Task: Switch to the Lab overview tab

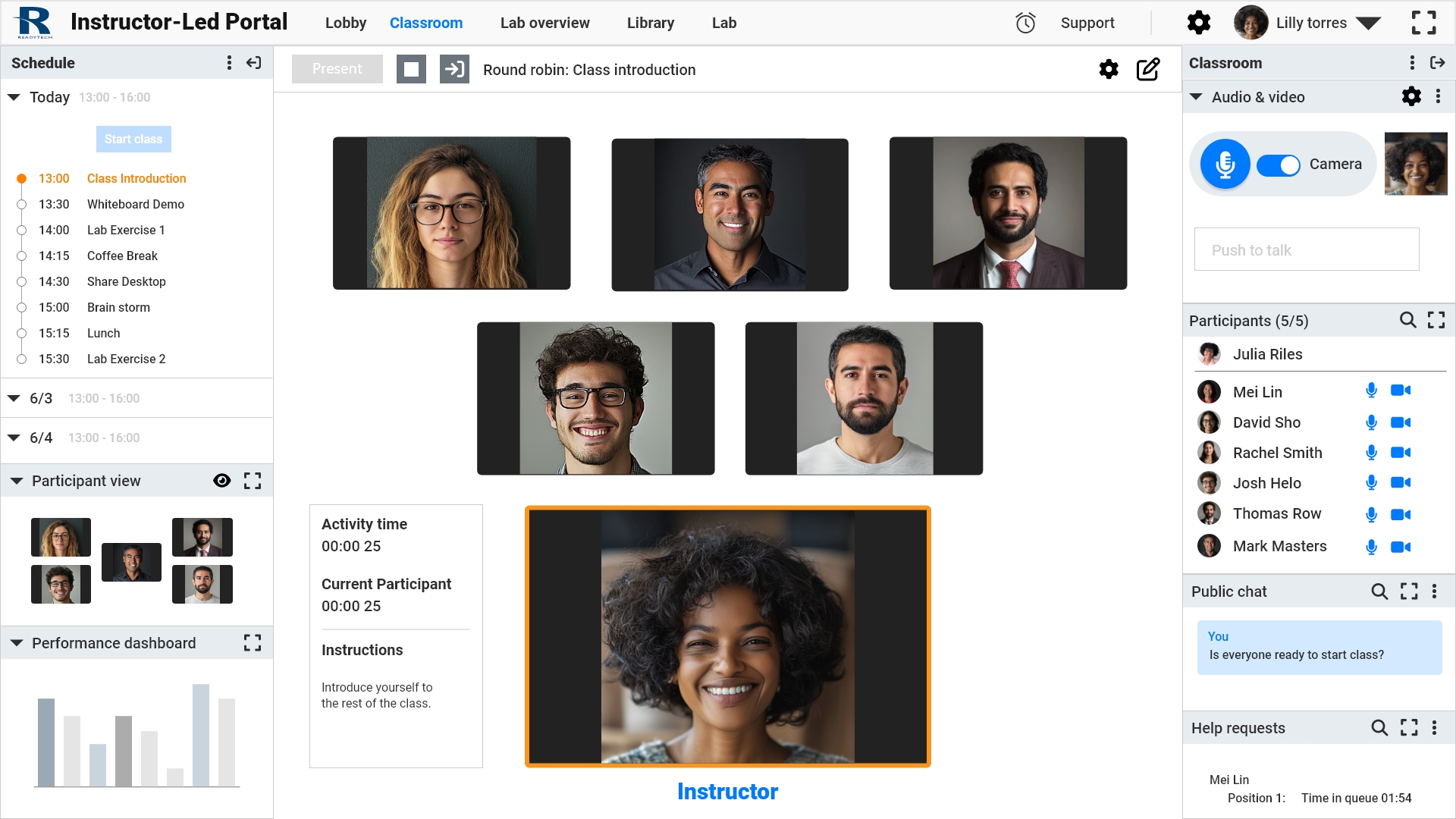Action: (x=544, y=23)
